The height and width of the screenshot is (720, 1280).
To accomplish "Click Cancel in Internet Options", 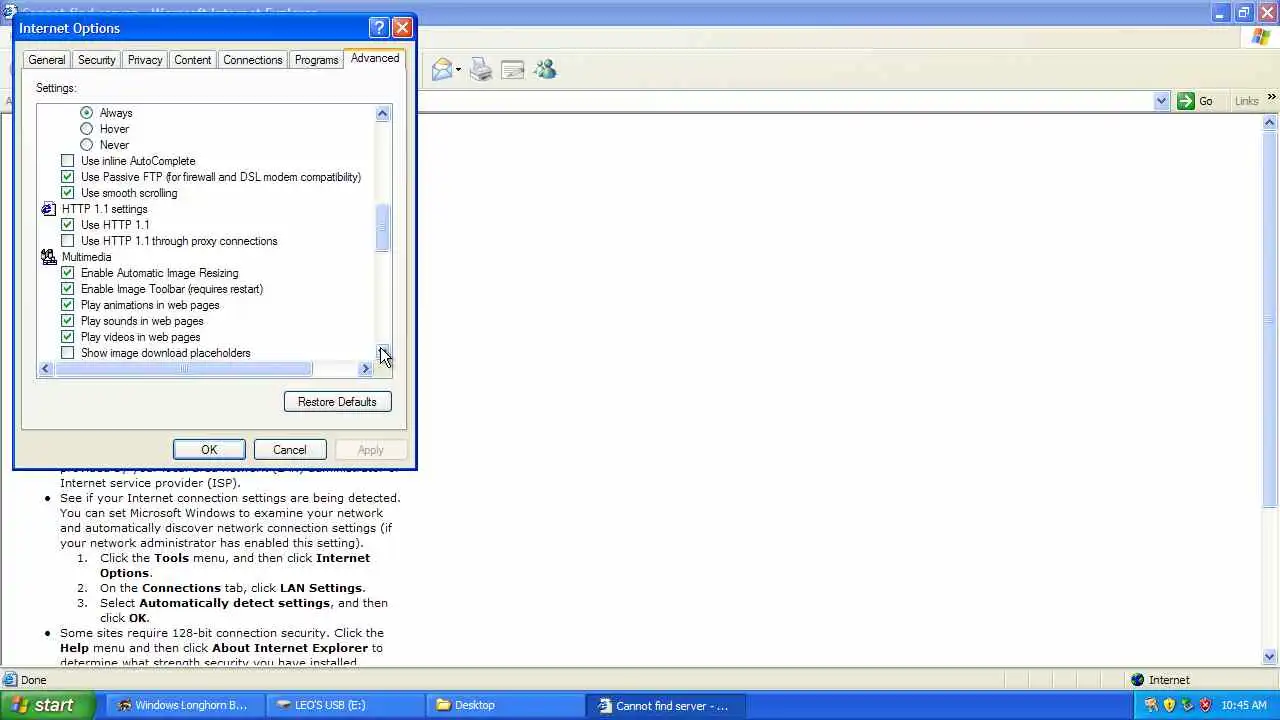I will click(290, 450).
